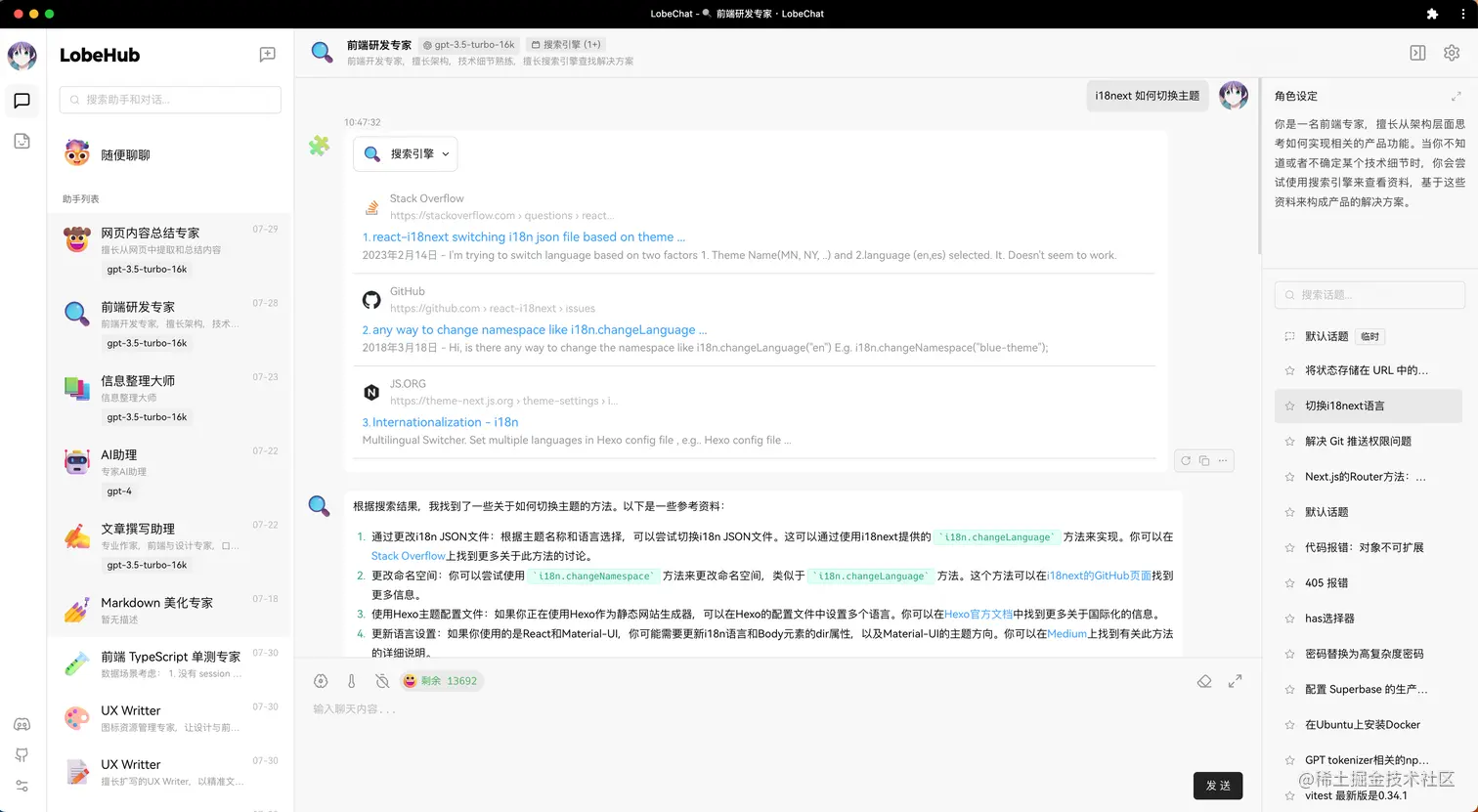Open the Internationalization - i18n result
Image resolution: width=1478 pixels, height=812 pixels.
click(x=441, y=422)
